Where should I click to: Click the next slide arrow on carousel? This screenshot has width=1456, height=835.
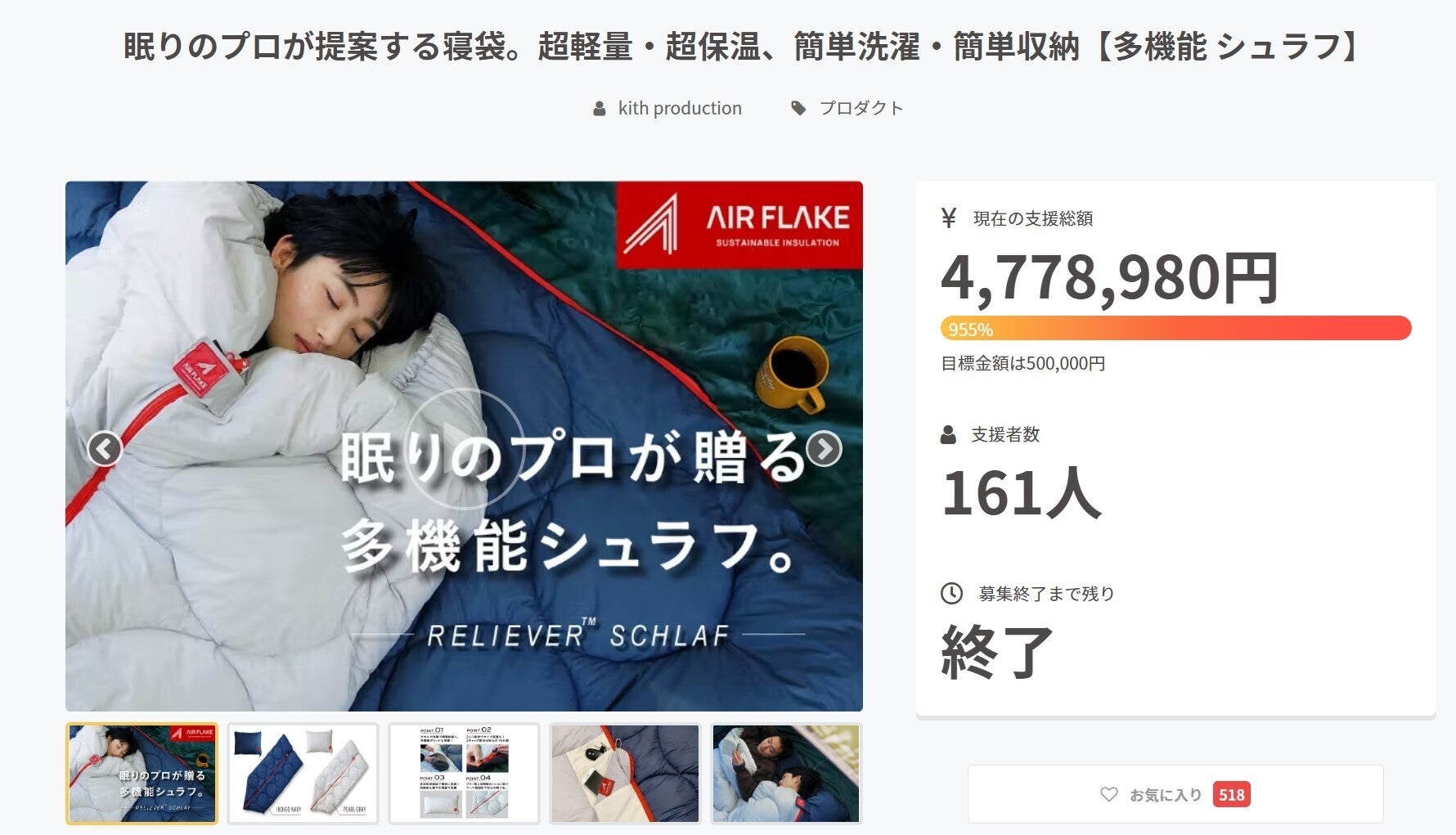coord(824,448)
